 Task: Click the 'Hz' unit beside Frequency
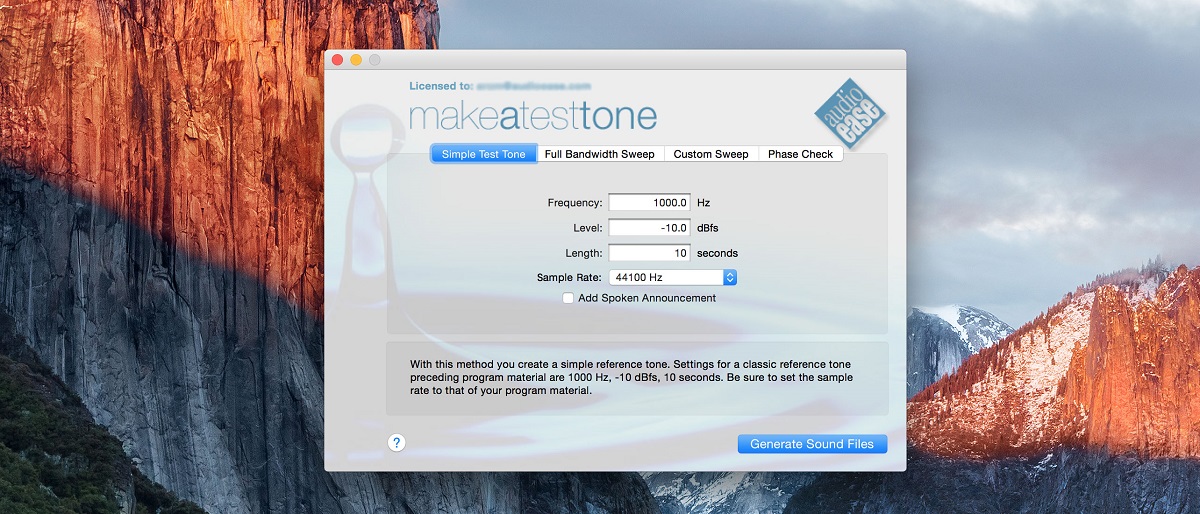[x=703, y=203]
